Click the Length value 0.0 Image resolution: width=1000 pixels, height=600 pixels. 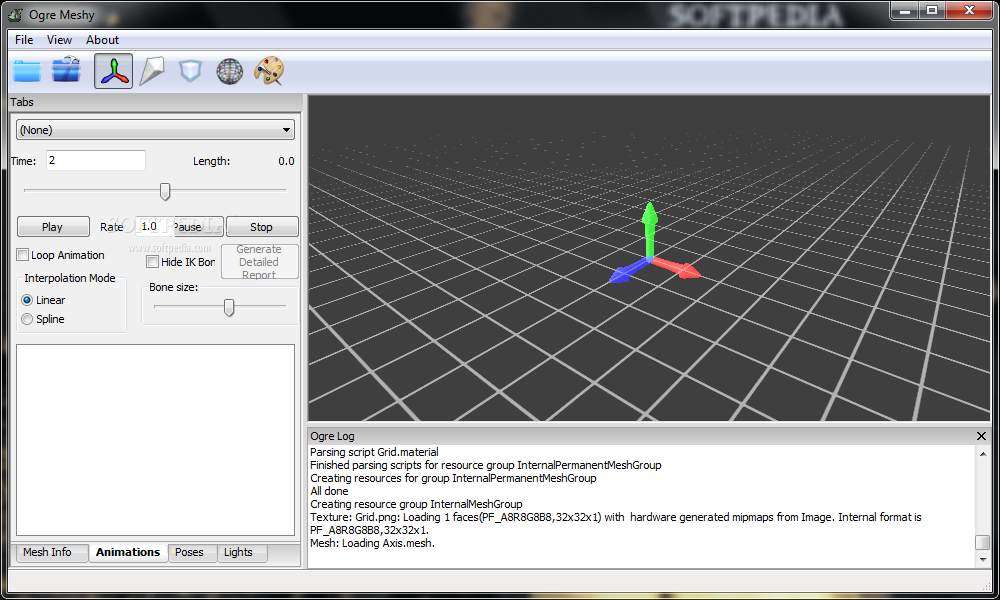(286, 161)
